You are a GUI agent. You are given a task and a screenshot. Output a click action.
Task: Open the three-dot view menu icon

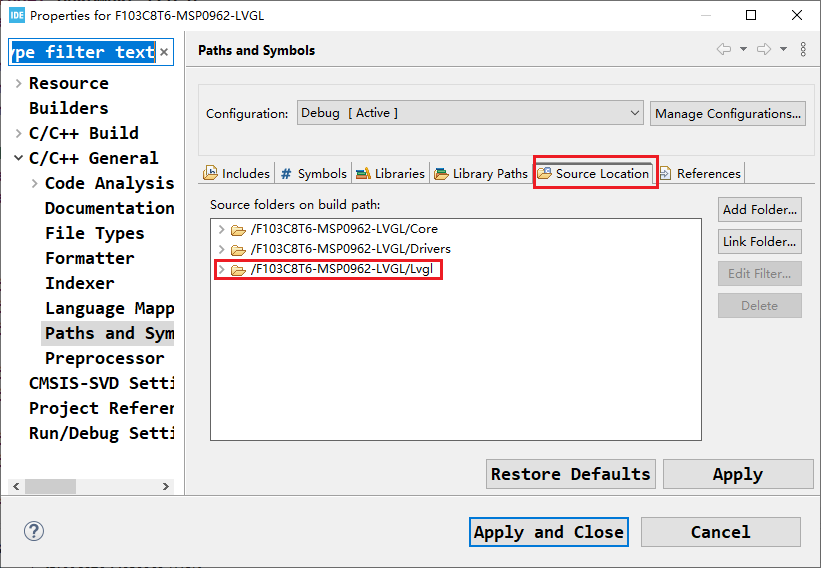tap(803, 49)
